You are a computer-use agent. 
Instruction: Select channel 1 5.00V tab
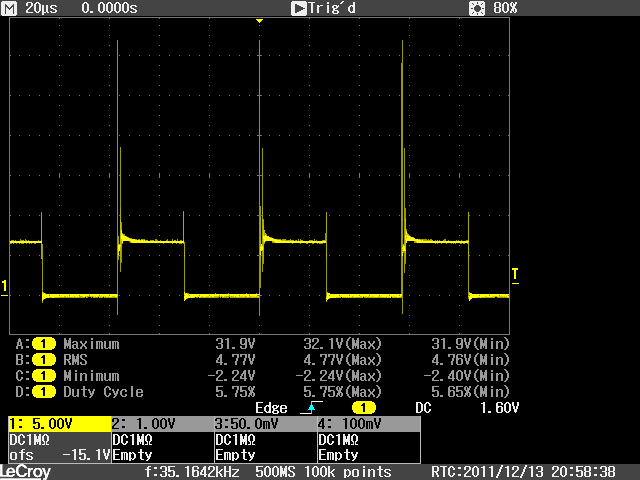(60, 424)
